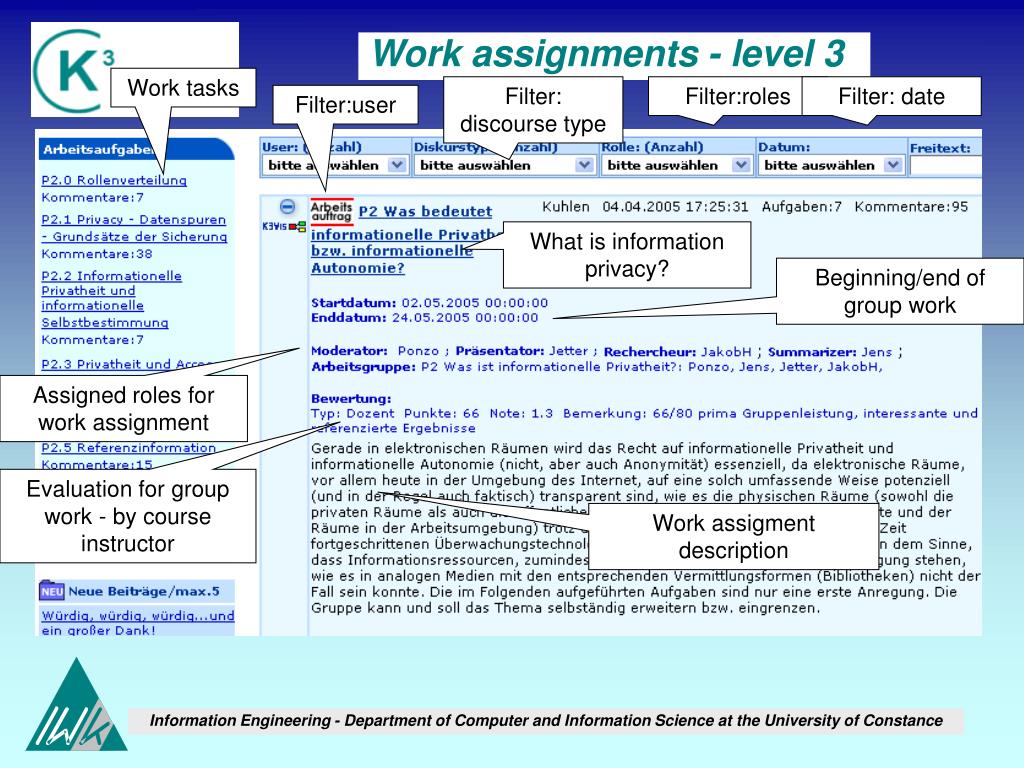Open the K3Vis visualization icon
The height and width of the screenshot is (768, 1024).
pyautogui.click(x=284, y=227)
